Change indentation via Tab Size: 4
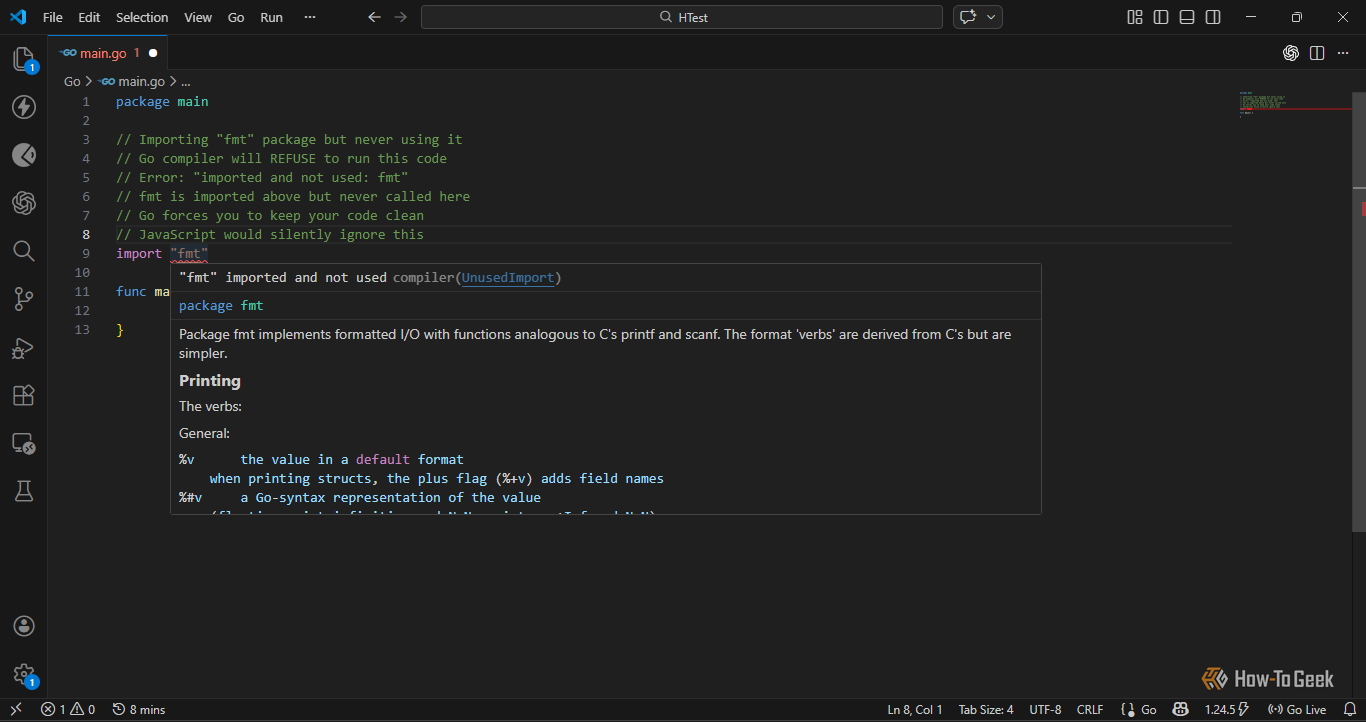Screen dimensions: 1366x722 point(986,710)
